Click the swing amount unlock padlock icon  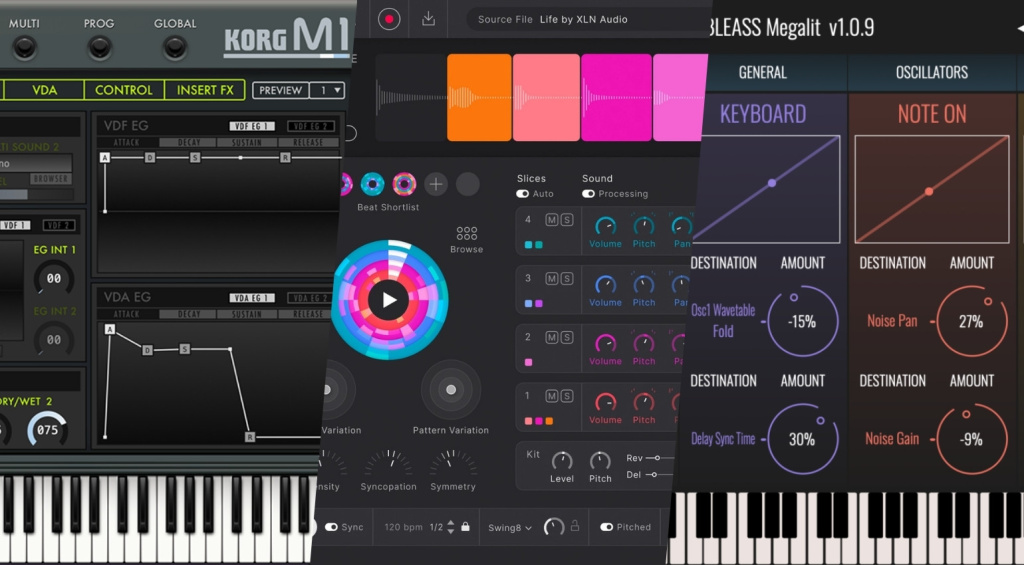tap(575, 527)
